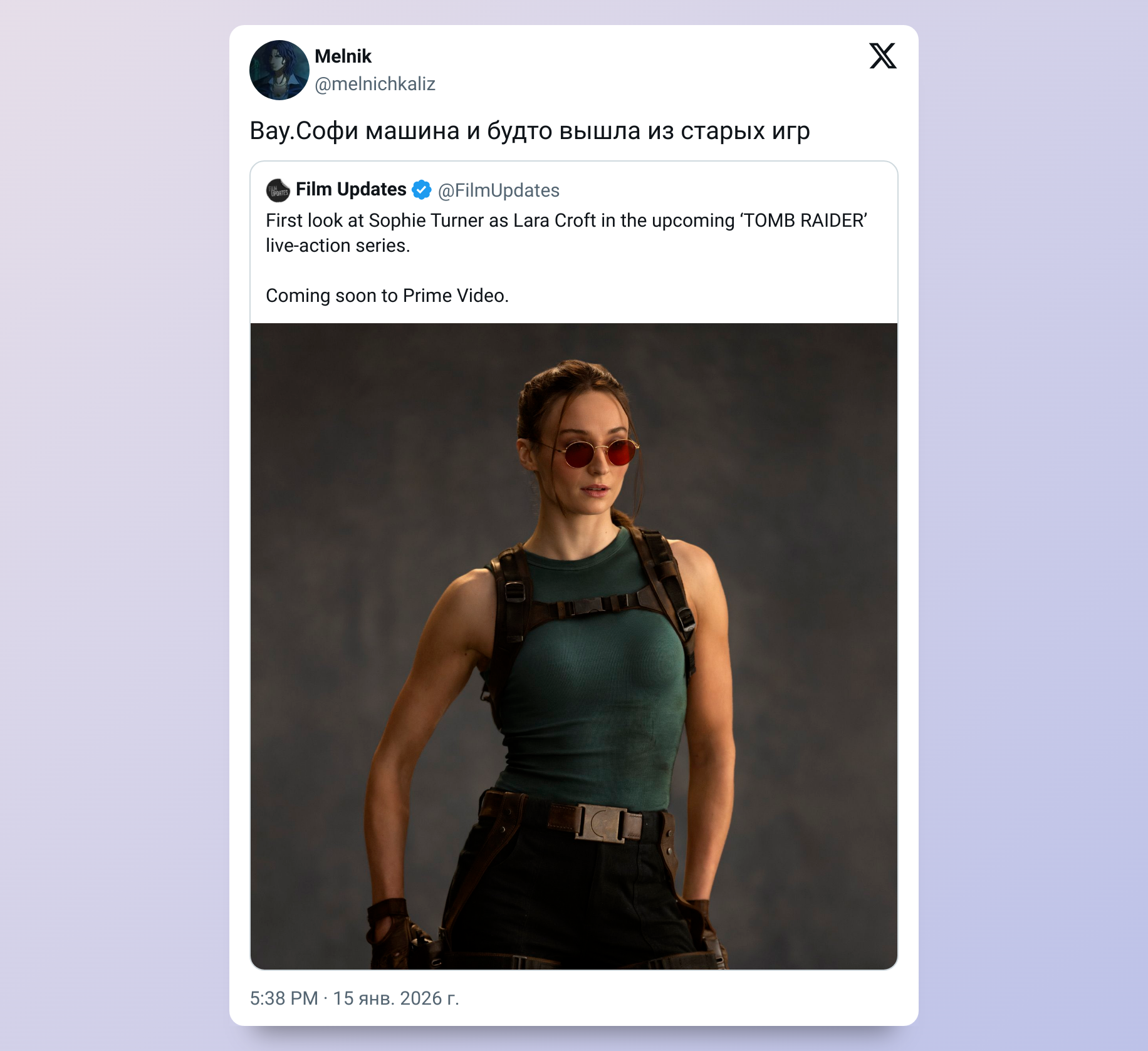Click the blue verified badge
This screenshot has width=1148, height=1051.
pyautogui.click(x=422, y=190)
